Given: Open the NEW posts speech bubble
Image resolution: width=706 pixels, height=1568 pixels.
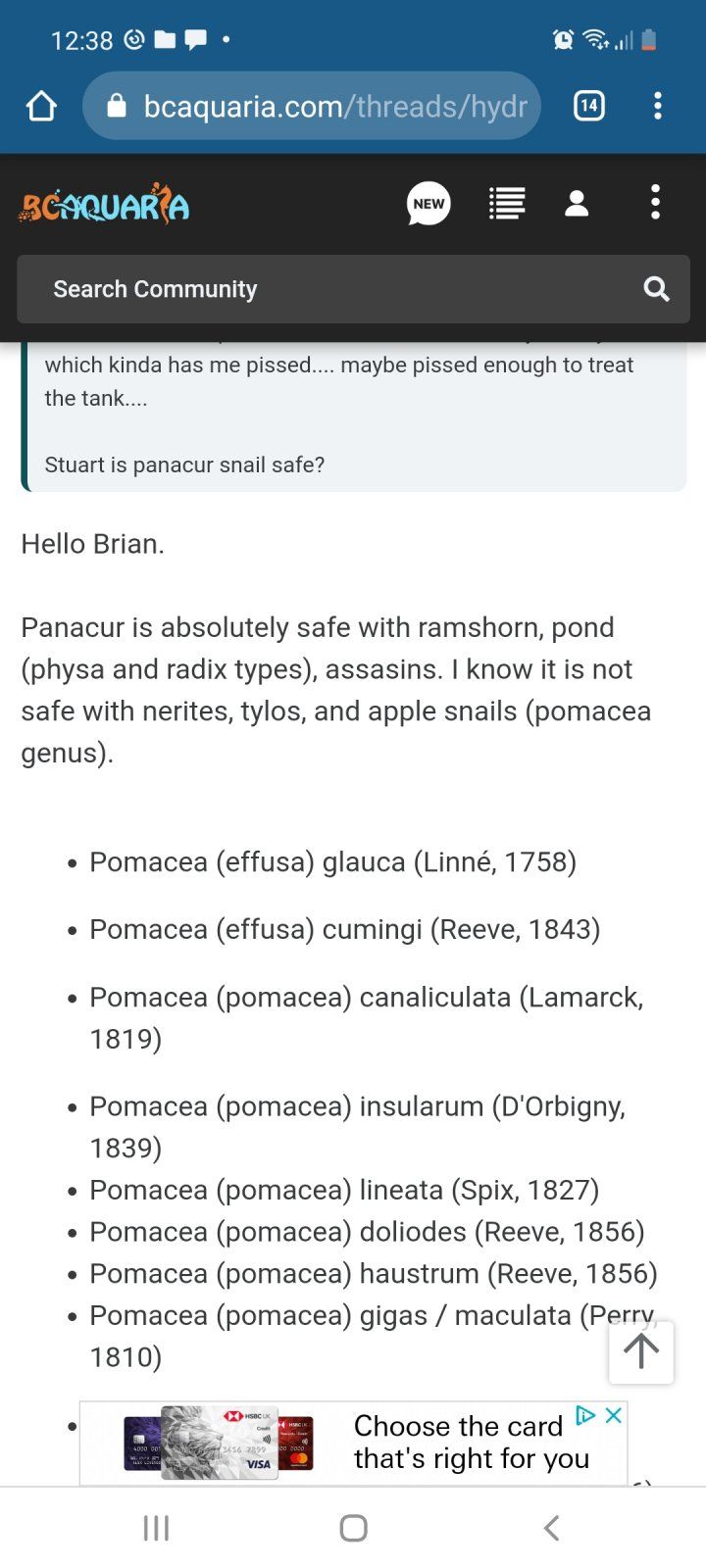Looking at the screenshot, I should 429,204.
